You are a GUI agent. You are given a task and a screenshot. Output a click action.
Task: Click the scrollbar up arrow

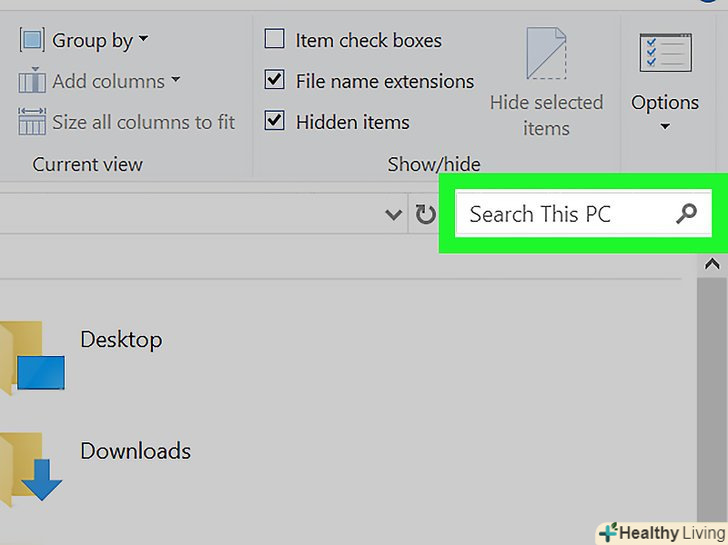click(x=712, y=265)
